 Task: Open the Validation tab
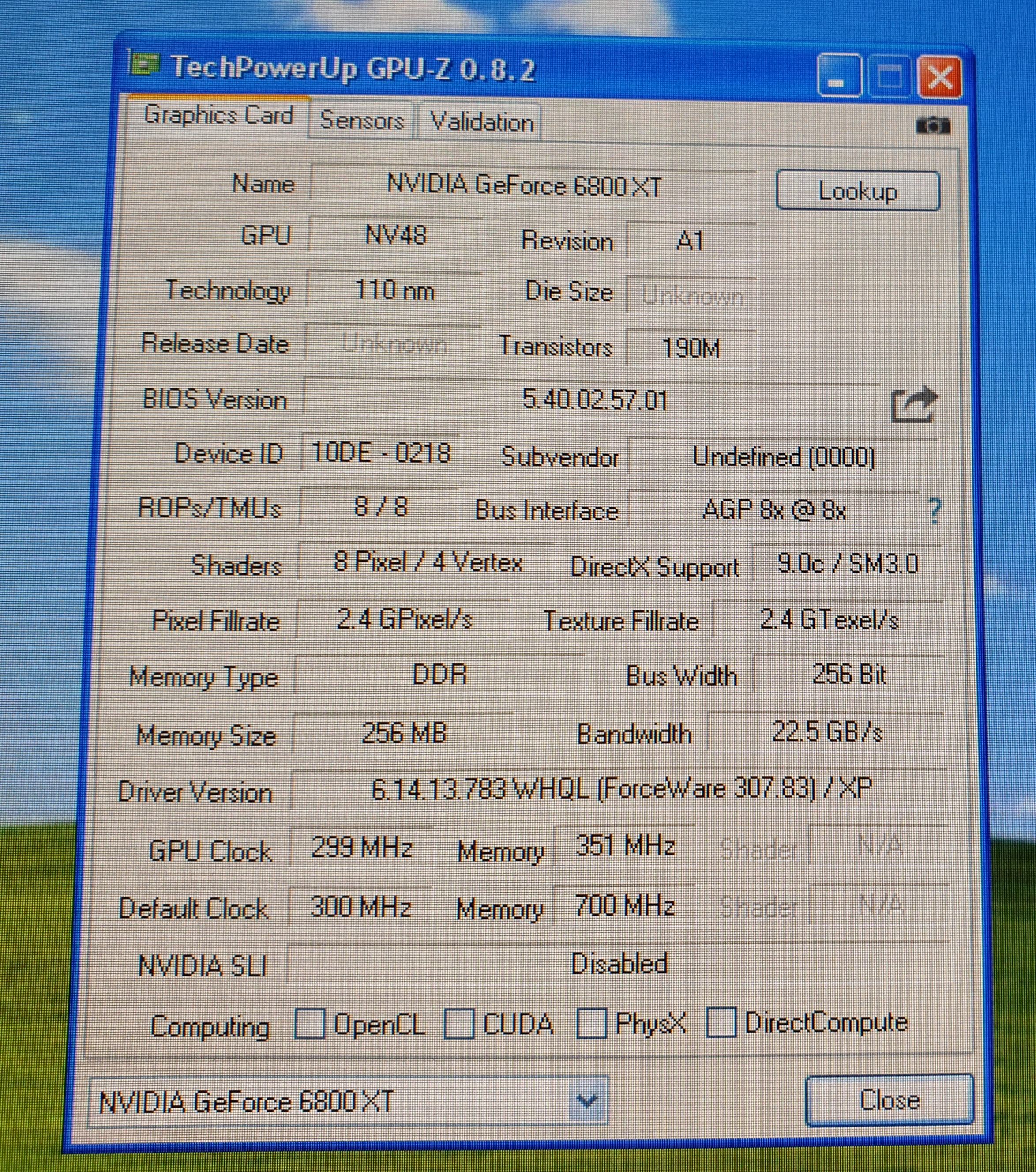point(481,123)
